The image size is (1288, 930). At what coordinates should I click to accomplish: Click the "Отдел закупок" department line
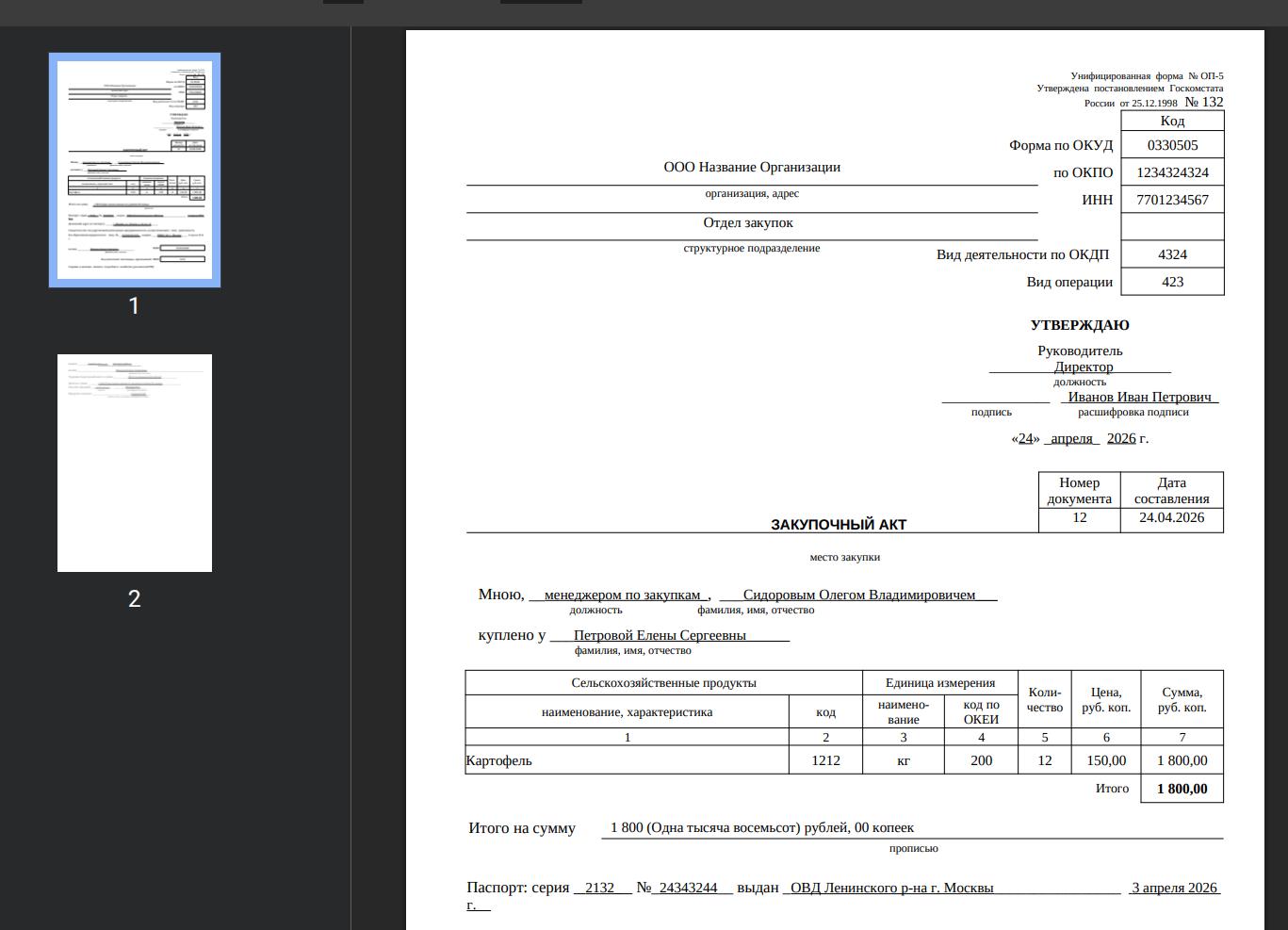pos(748,222)
